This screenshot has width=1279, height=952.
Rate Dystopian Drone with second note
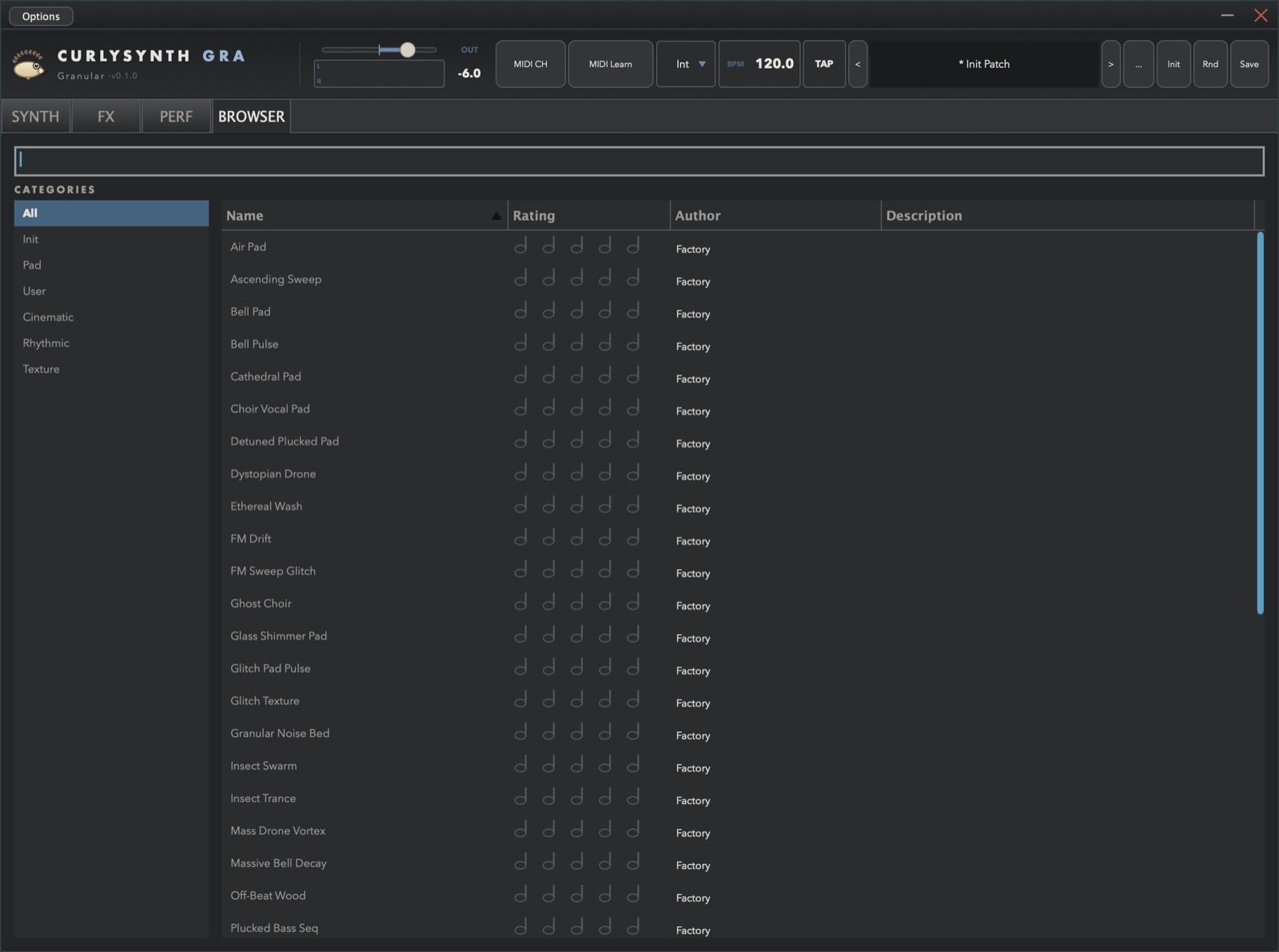(x=548, y=473)
